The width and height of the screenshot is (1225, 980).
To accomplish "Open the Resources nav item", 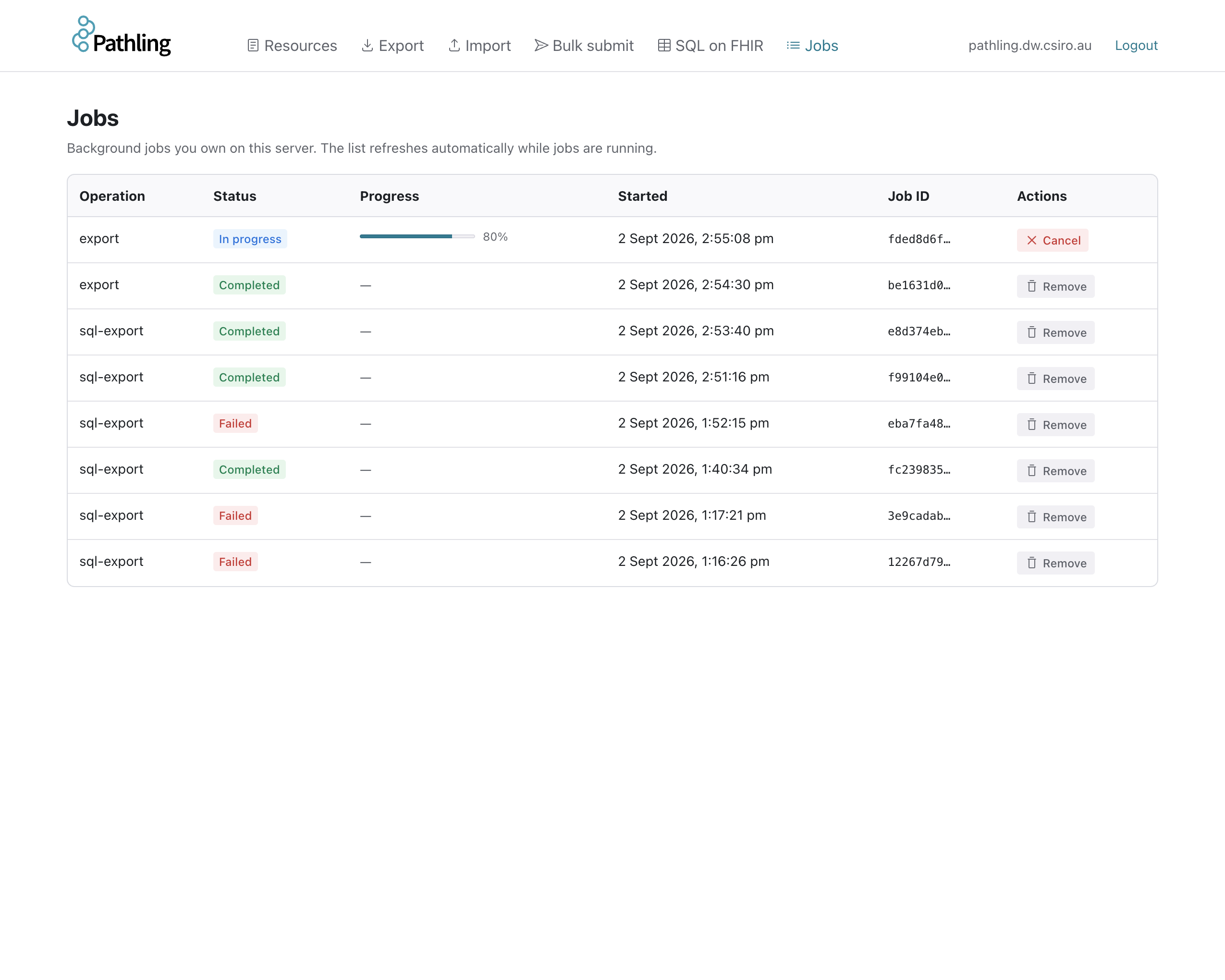I will 292,46.
